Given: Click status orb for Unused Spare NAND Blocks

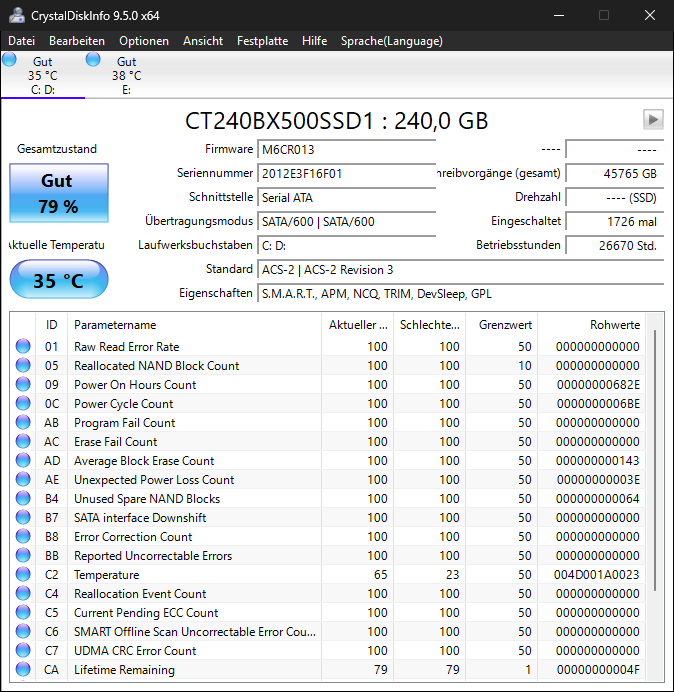Looking at the screenshot, I should point(23,498).
